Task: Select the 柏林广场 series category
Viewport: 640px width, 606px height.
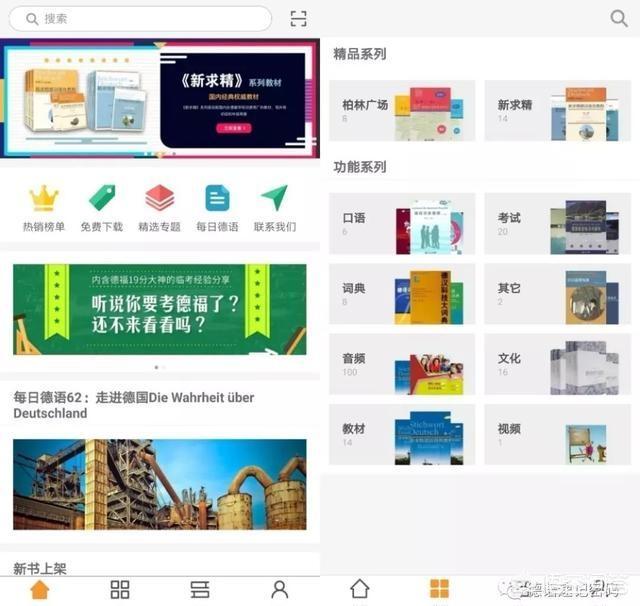Action: point(402,111)
